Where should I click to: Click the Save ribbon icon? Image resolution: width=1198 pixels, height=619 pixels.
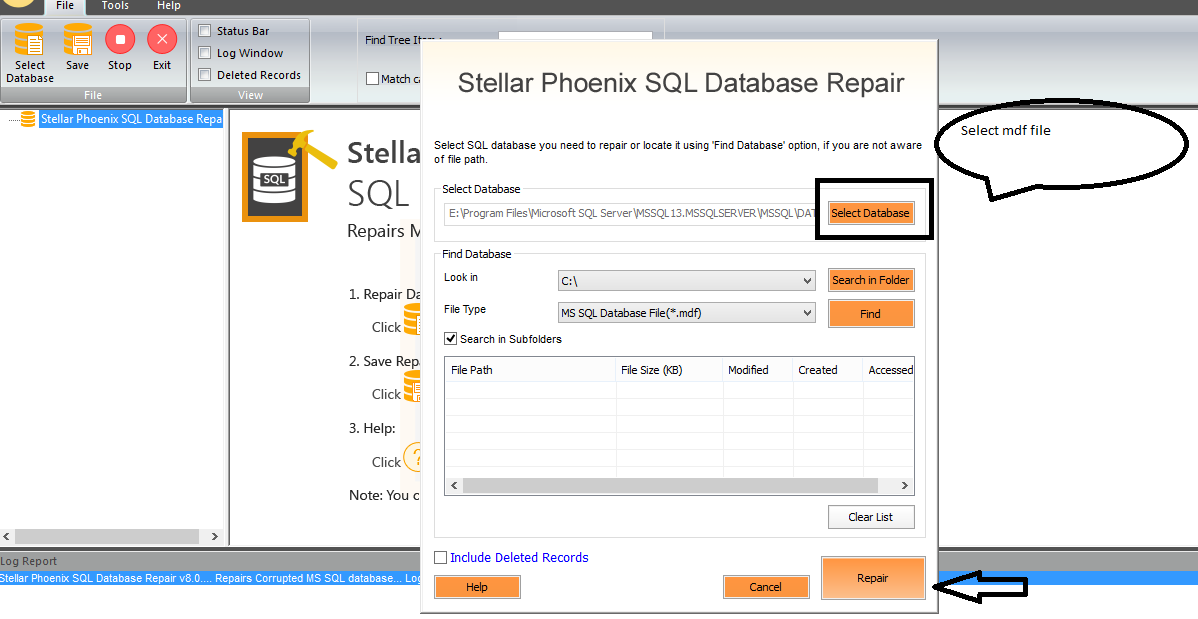(77, 47)
